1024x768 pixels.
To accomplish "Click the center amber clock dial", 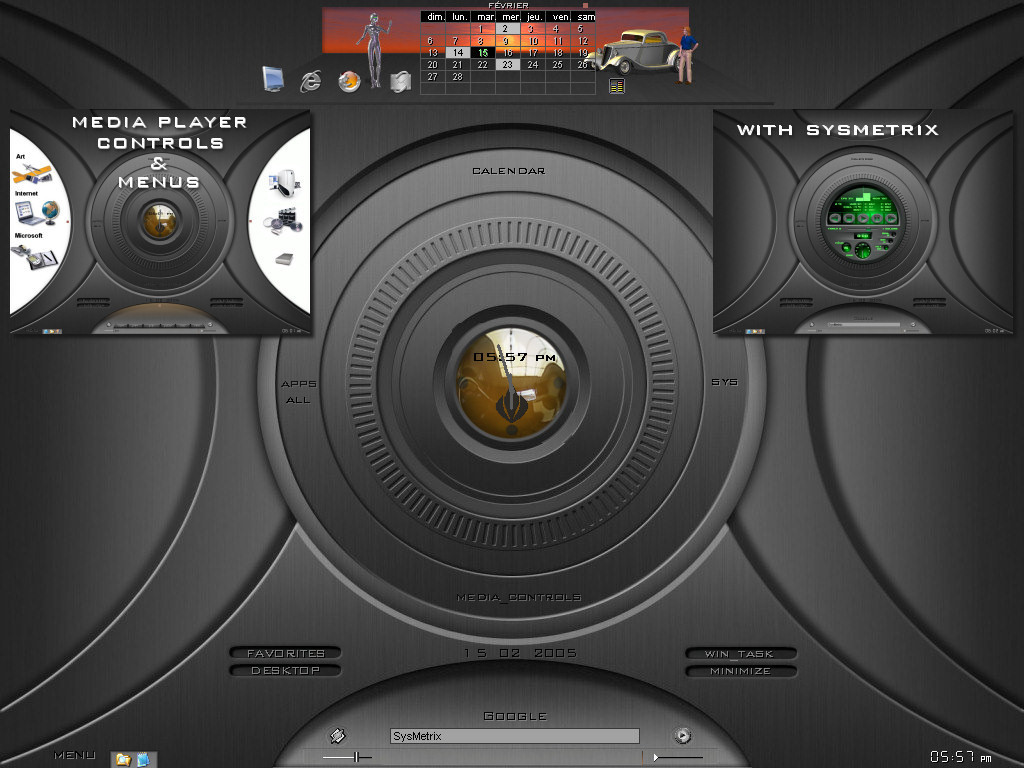I will tap(511, 383).
